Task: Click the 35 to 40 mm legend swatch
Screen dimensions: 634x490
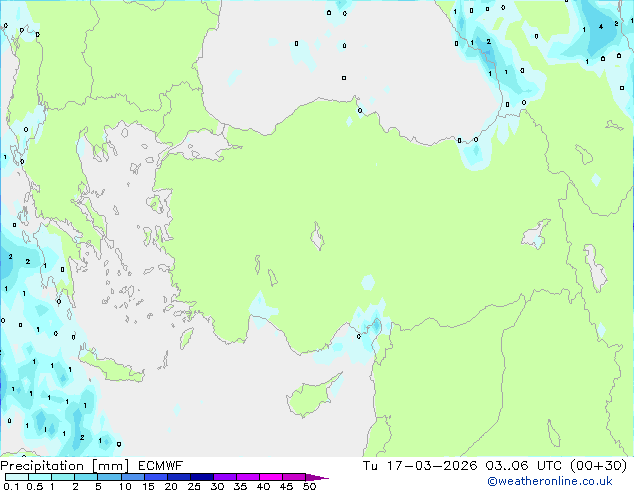Action: pyautogui.click(x=247, y=477)
